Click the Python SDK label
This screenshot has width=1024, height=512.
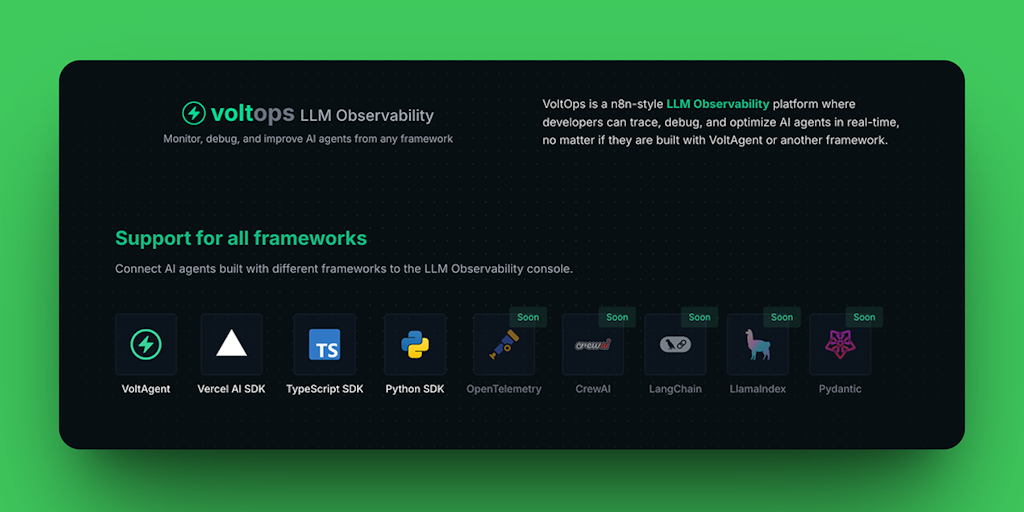pos(415,389)
